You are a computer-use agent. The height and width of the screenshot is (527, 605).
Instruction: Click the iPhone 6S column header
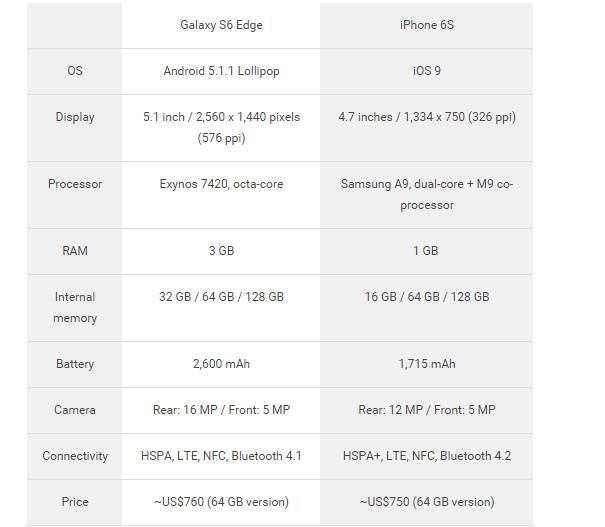tap(426, 25)
